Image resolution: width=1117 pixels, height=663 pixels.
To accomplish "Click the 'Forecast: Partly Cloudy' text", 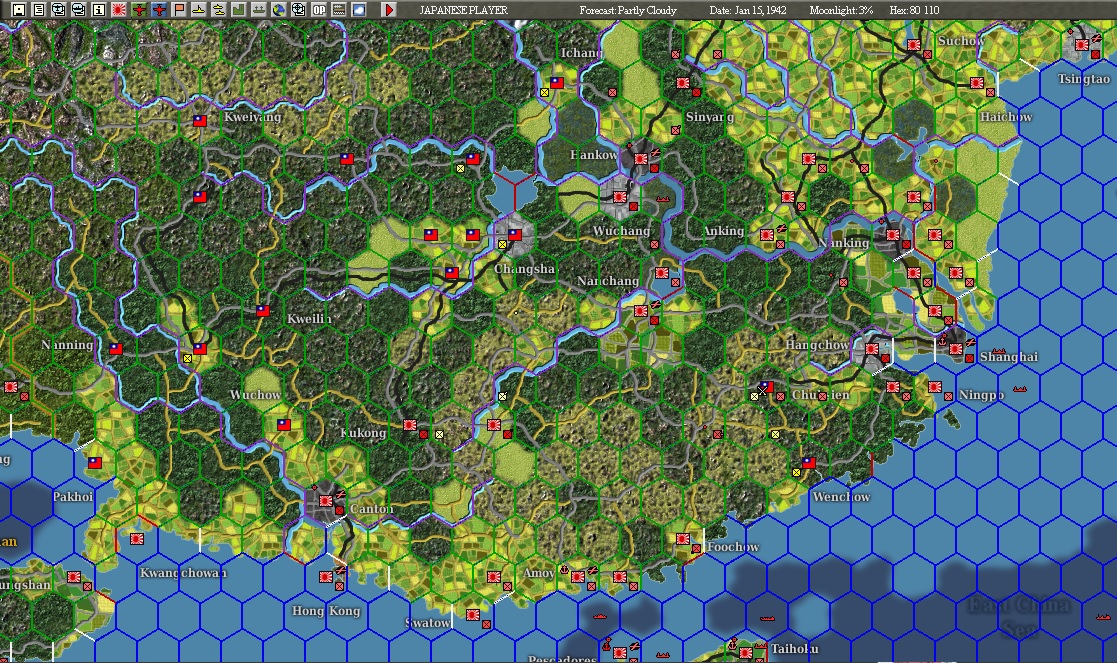I will [x=628, y=10].
